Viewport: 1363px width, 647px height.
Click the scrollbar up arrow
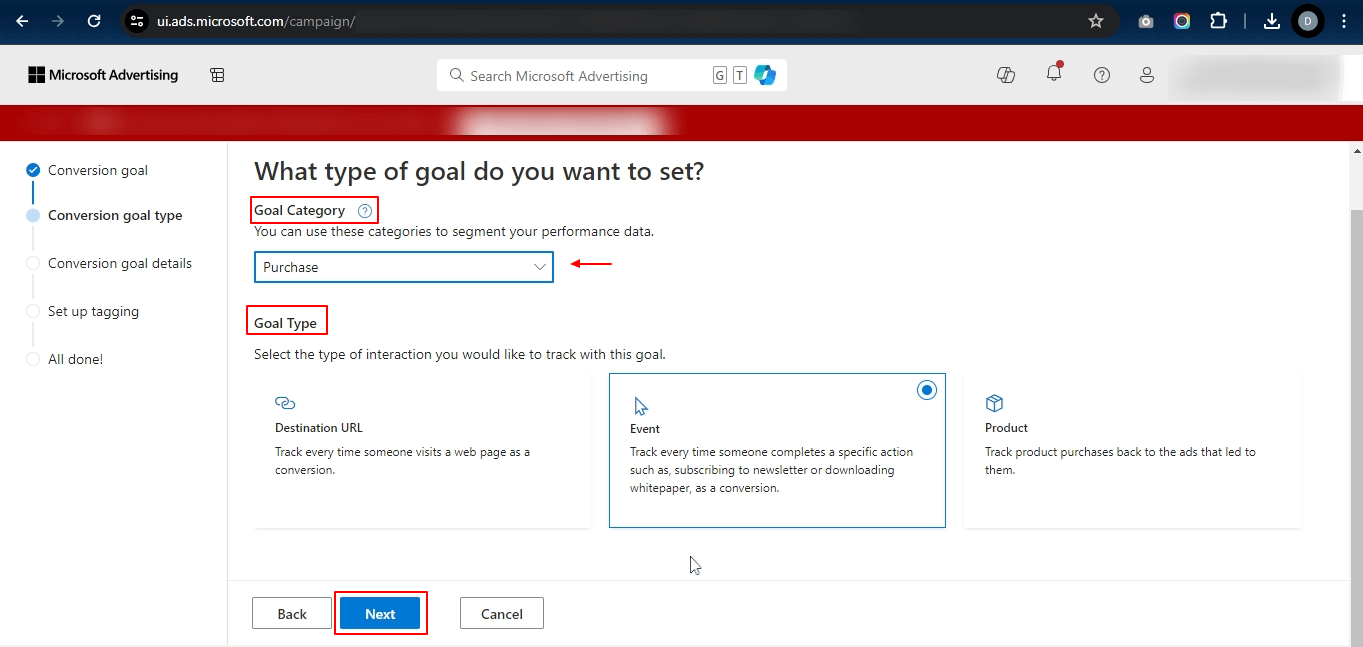[x=1355, y=151]
